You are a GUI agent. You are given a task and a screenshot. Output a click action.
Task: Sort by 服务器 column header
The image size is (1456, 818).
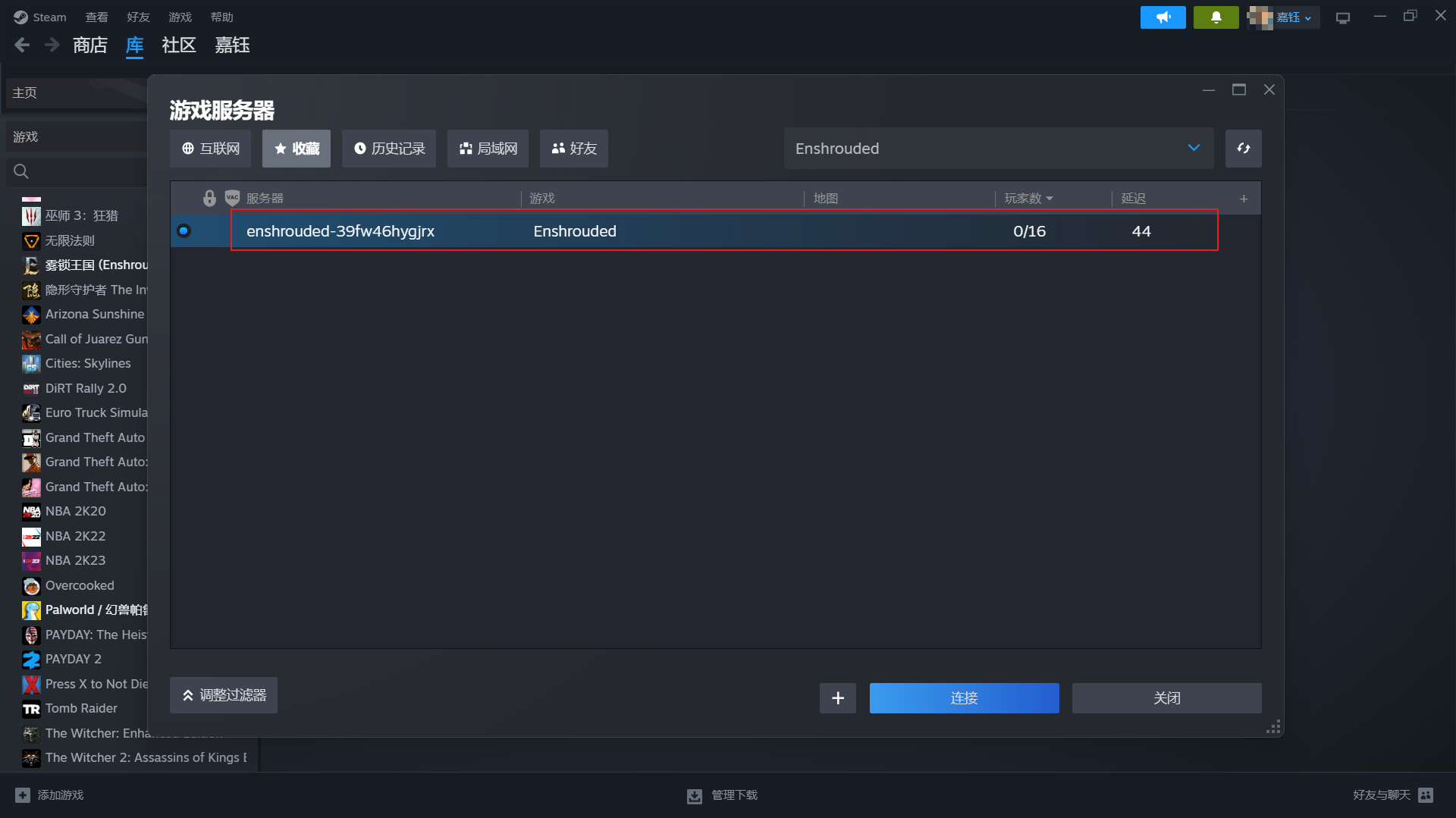tap(265, 199)
